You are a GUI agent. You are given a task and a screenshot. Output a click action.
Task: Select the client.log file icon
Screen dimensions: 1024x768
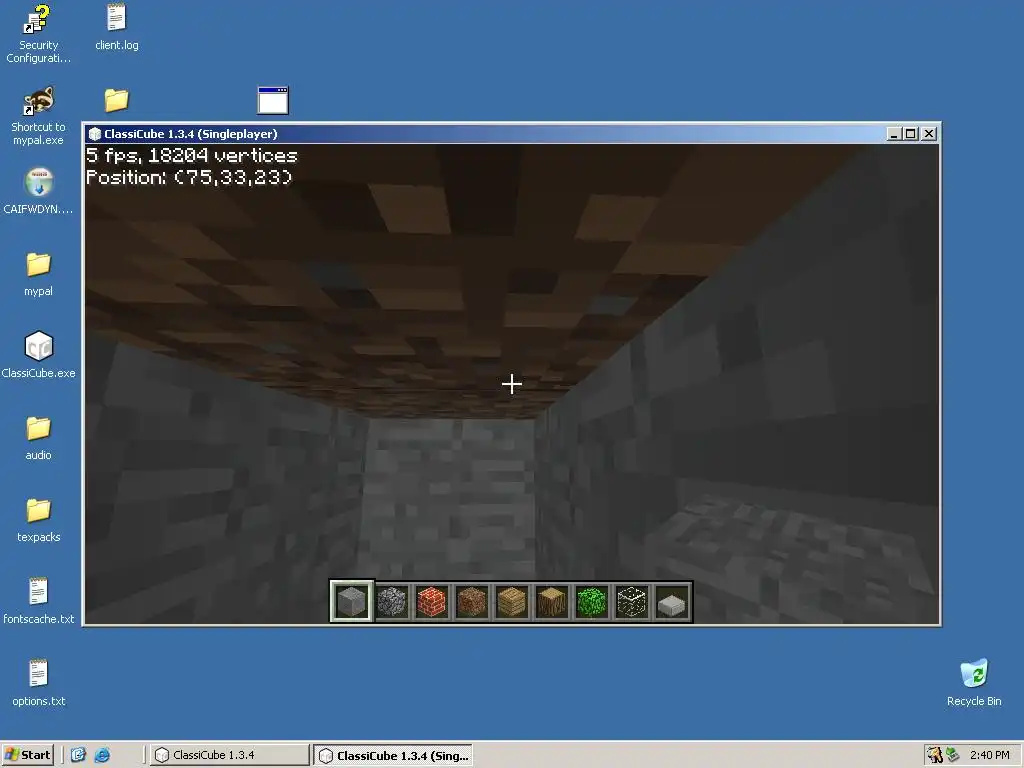pos(116,27)
